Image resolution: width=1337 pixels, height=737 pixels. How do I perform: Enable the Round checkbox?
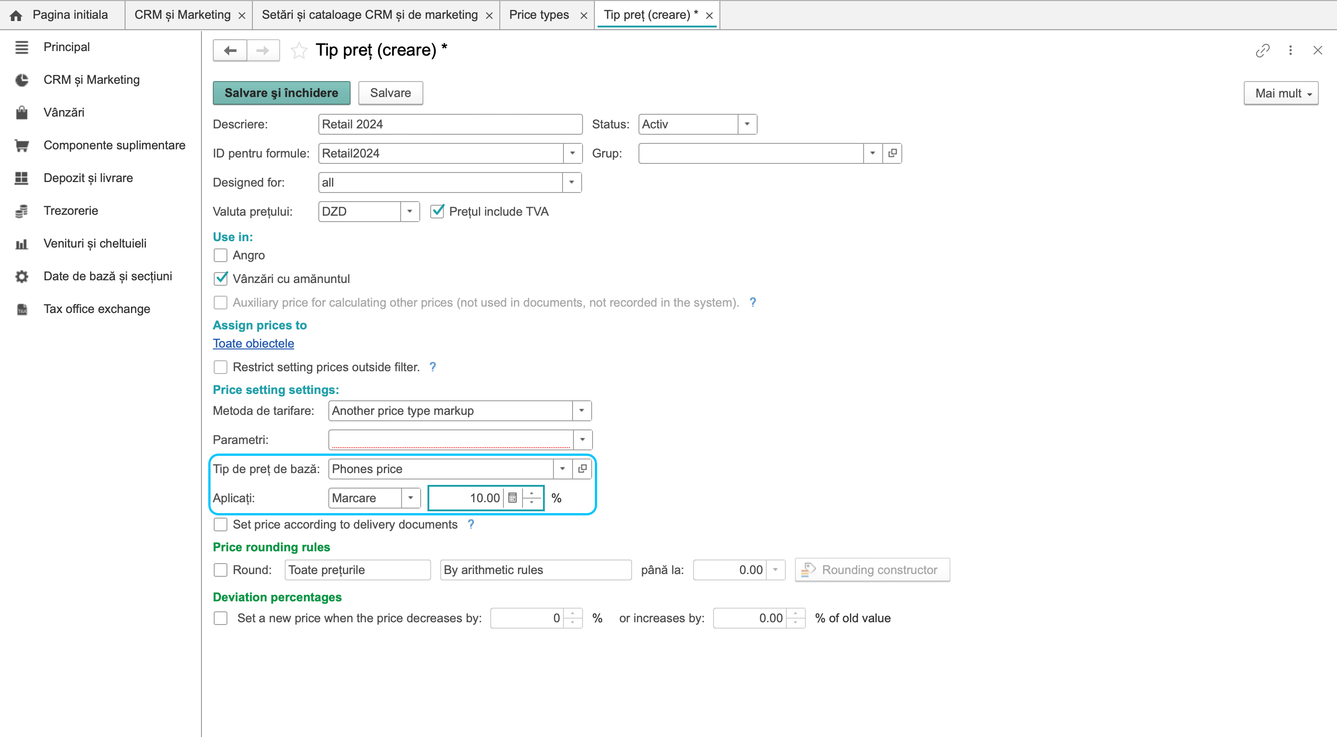click(221, 570)
